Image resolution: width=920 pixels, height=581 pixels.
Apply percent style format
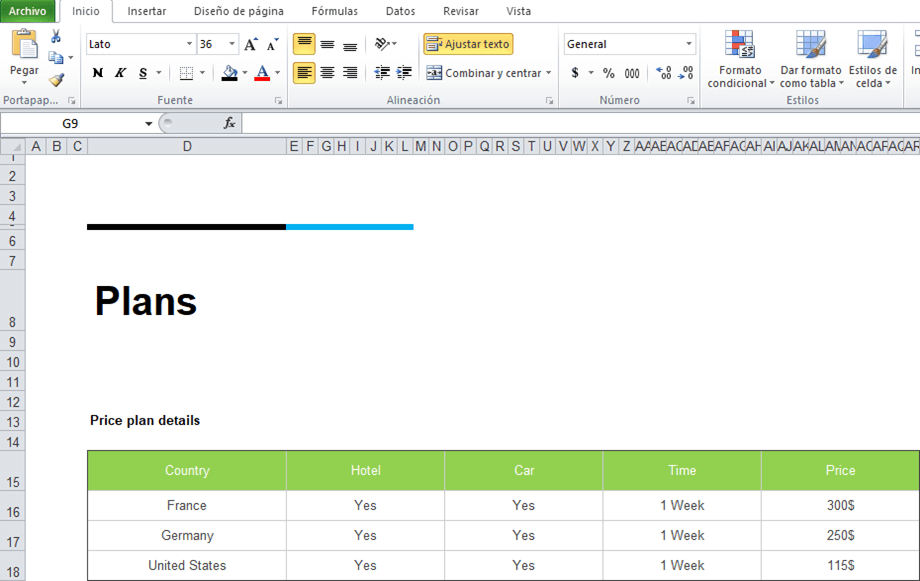coord(609,73)
